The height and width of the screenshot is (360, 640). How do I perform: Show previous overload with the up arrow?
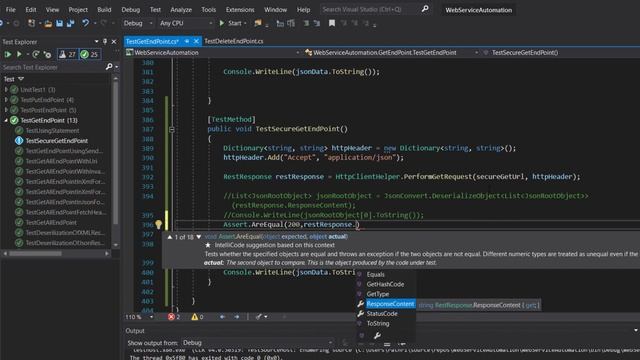[x=170, y=237]
